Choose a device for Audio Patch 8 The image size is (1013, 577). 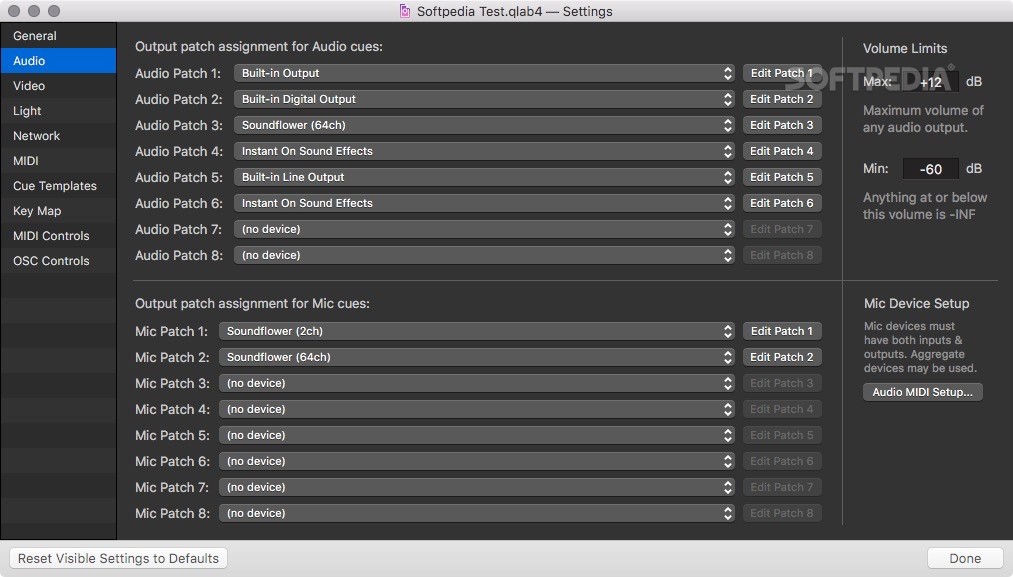pos(484,255)
